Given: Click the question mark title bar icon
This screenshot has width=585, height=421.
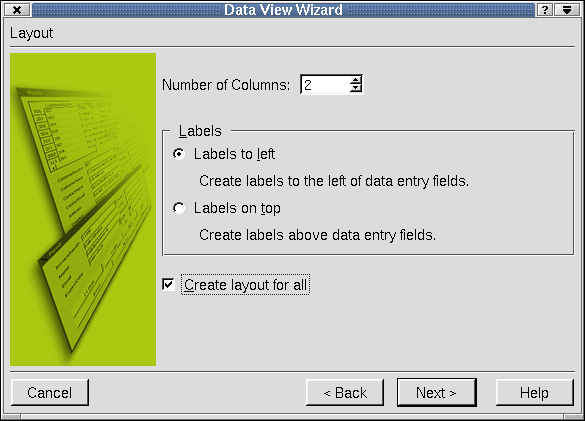Looking at the screenshot, I should point(544,10).
